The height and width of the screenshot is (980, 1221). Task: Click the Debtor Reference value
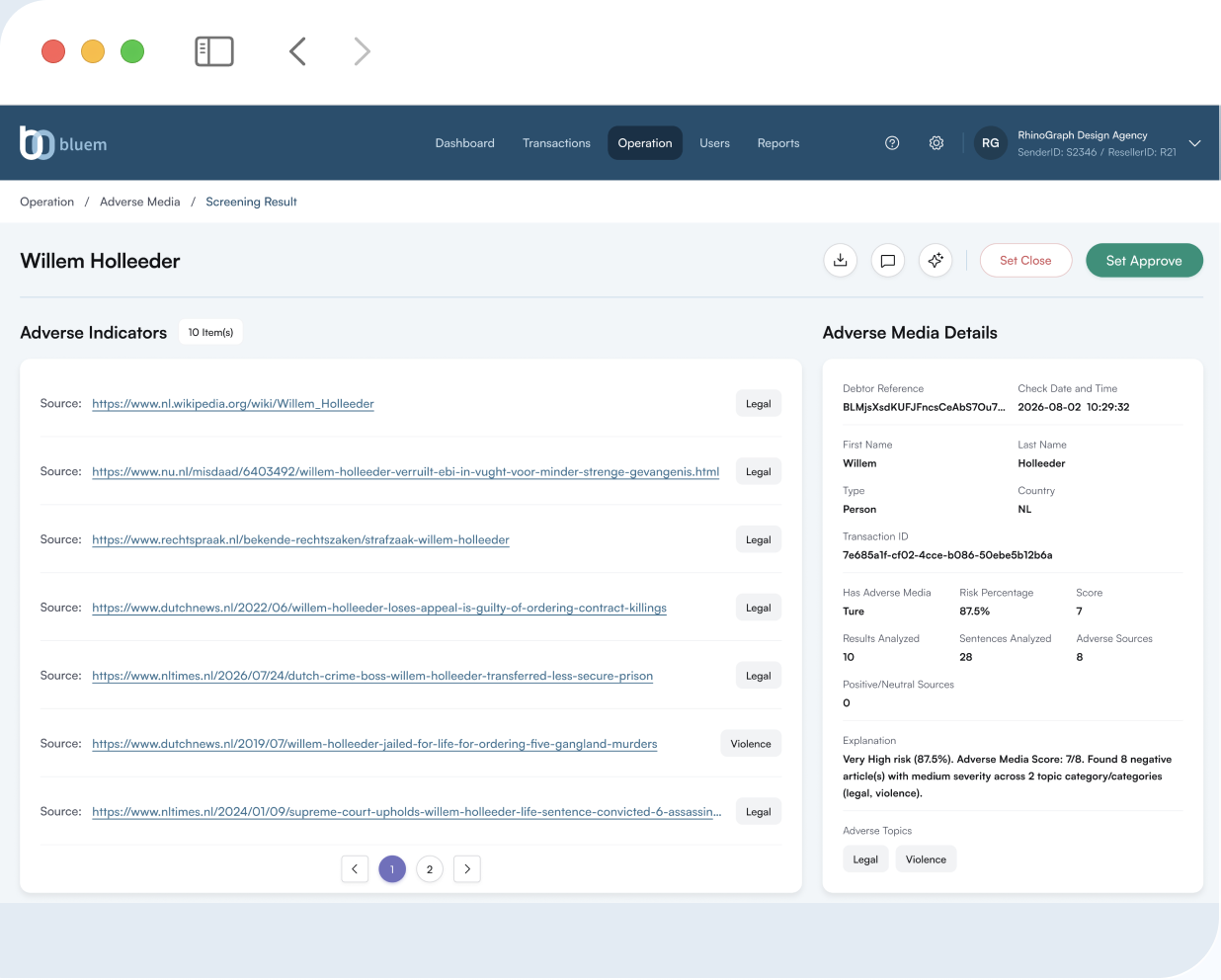(924, 407)
